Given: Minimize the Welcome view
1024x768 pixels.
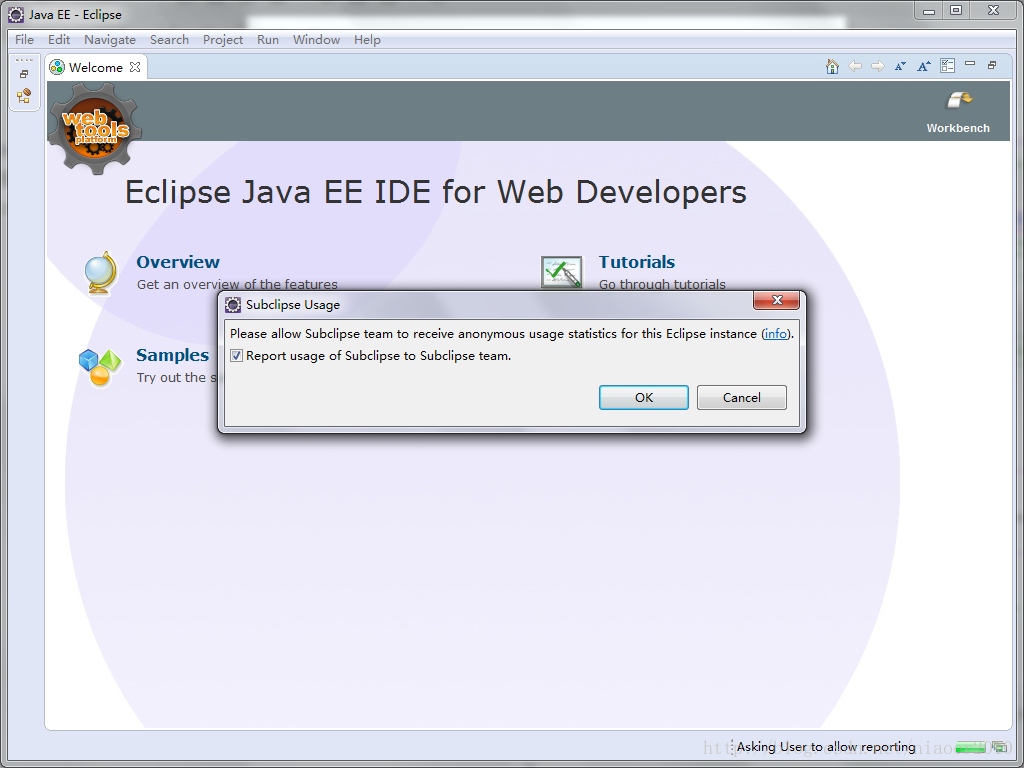Looking at the screenshot, I should tap(970, 63).
